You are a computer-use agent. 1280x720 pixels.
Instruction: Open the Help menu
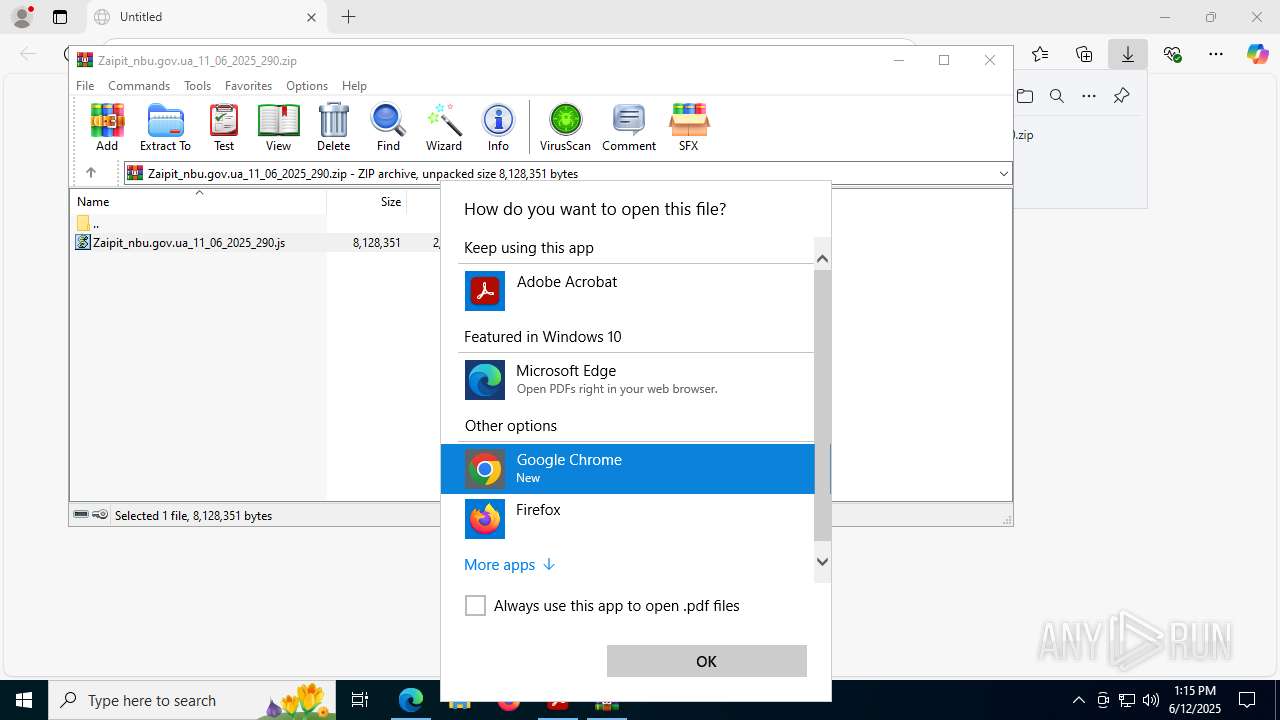click(354, 86)
